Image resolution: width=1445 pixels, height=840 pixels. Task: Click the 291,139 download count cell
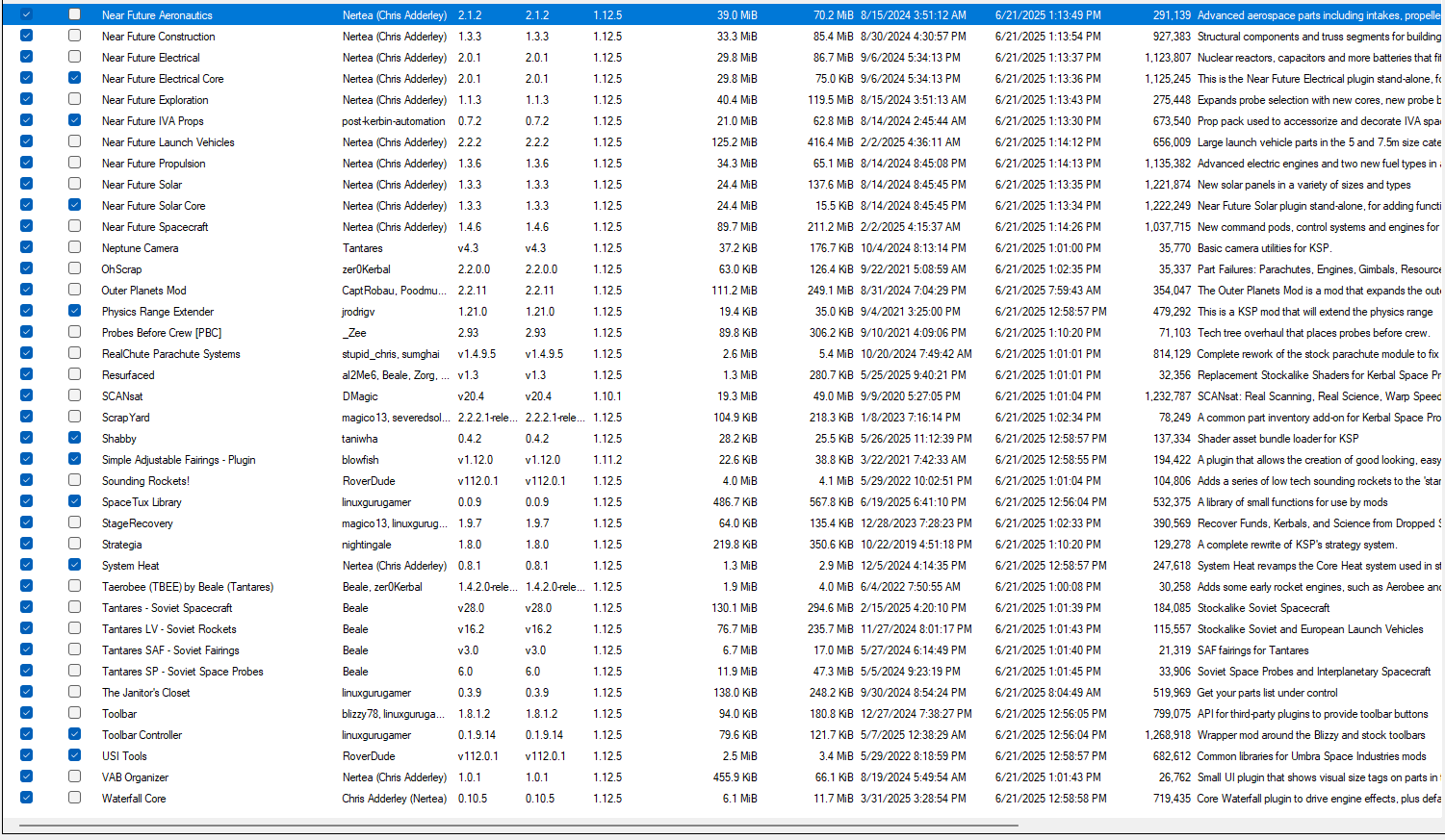coord(1172,15)
